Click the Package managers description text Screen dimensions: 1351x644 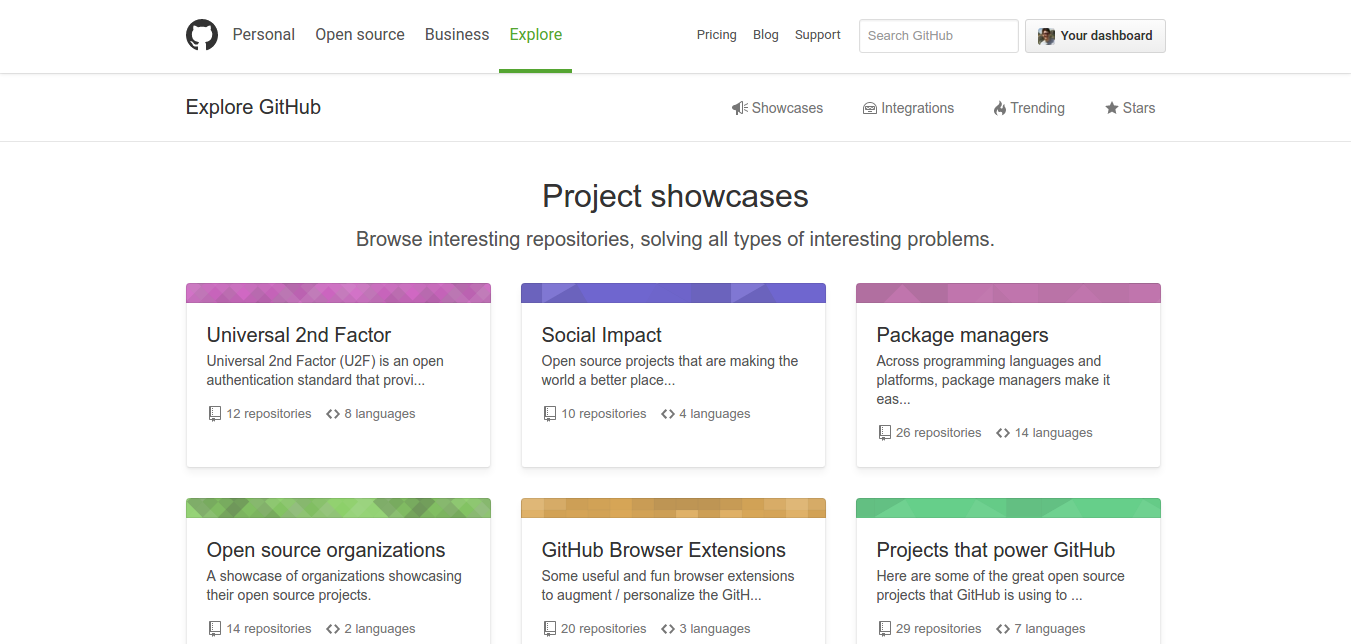[994, 380]
